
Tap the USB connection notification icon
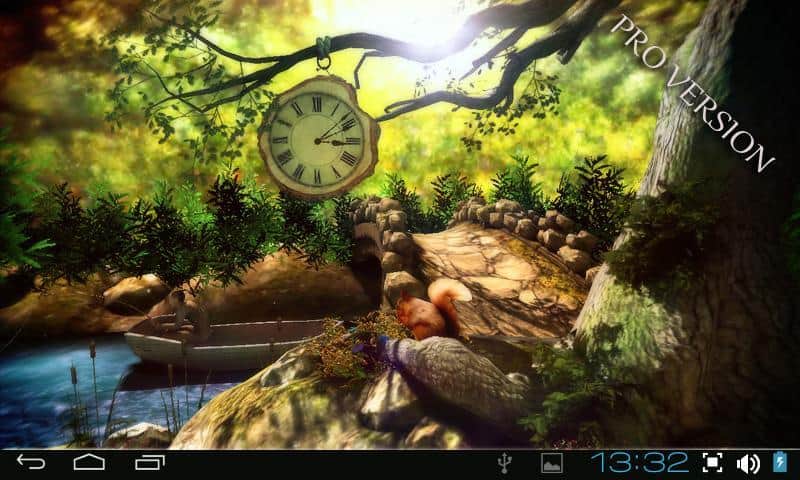point(504,463)
